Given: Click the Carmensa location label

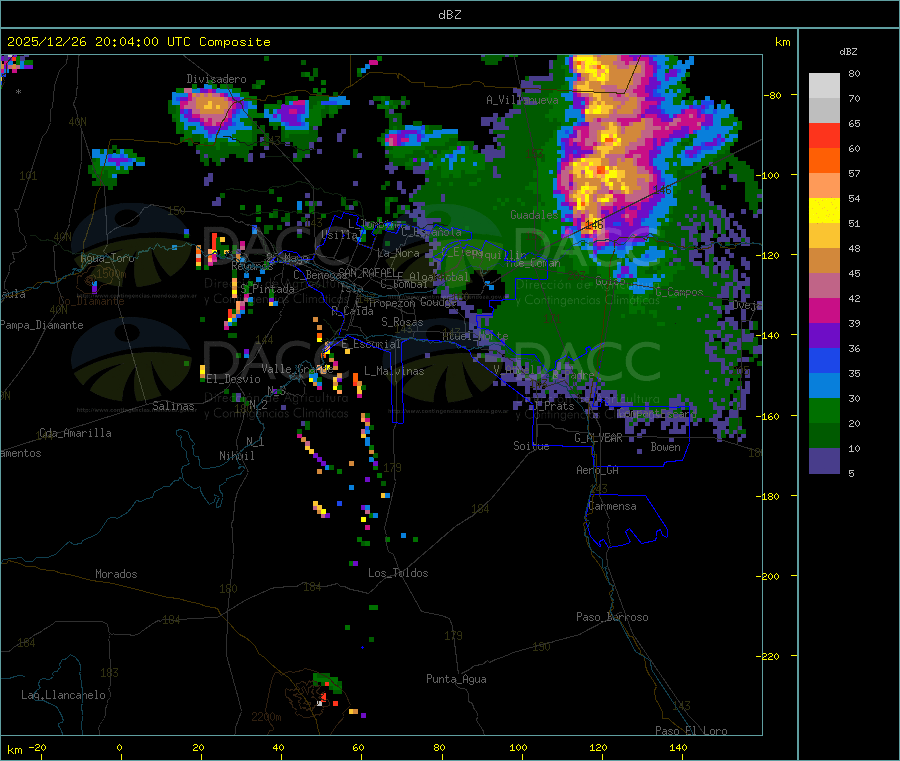Looking at the screenshot, I should (612, 506).
